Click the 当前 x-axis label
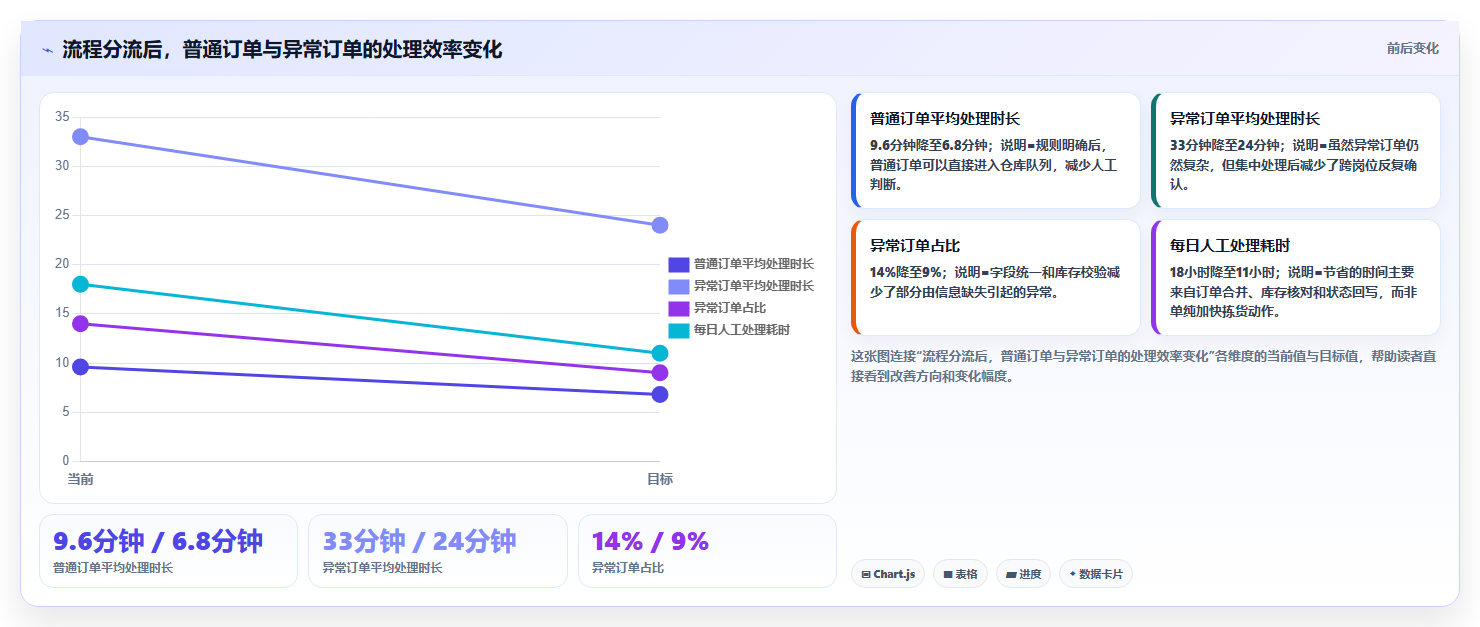The height and width of the screenshot is (627, 1480). (x=80, y=479)
